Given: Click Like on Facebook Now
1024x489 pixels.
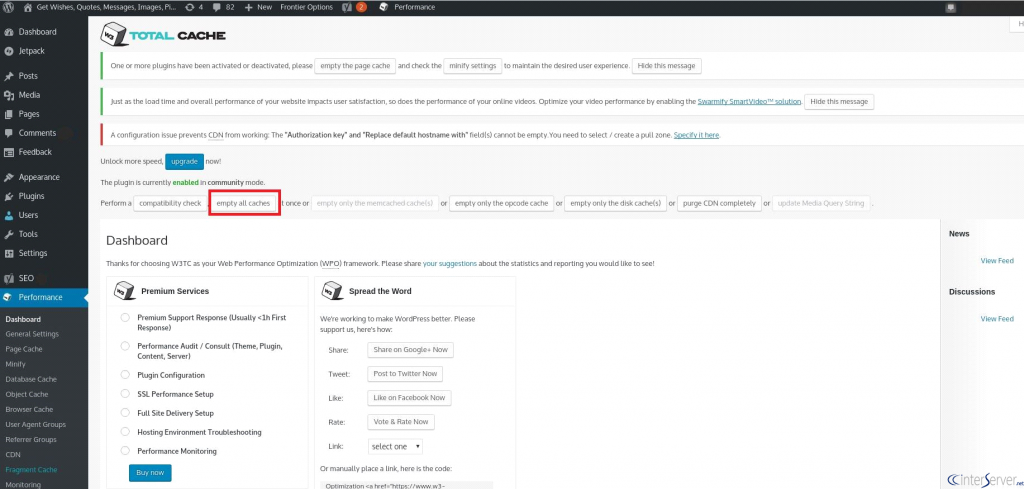Looking at the screenshot, I should click(409, 398).
